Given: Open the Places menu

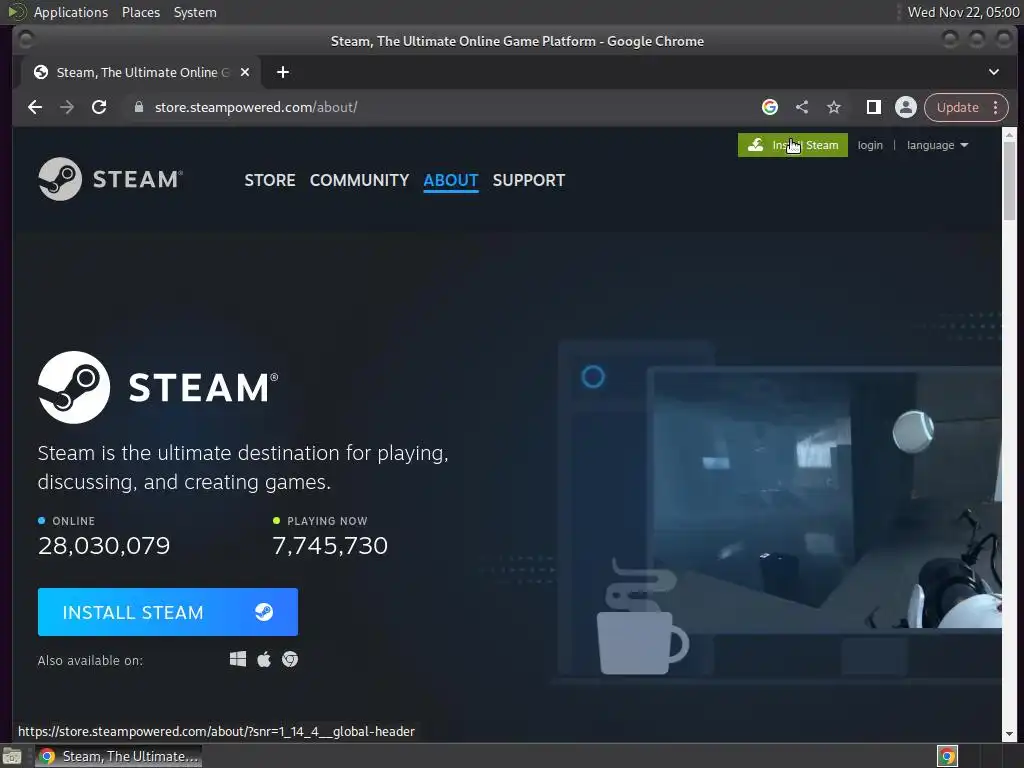Looking at the screenshot, I should coord(141,12).
